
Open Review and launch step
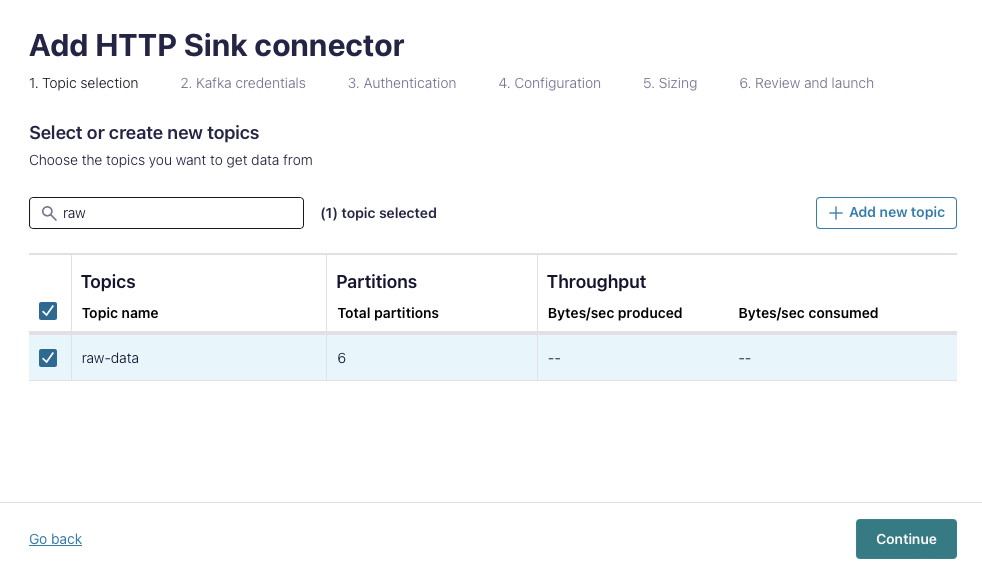[806, 83]
